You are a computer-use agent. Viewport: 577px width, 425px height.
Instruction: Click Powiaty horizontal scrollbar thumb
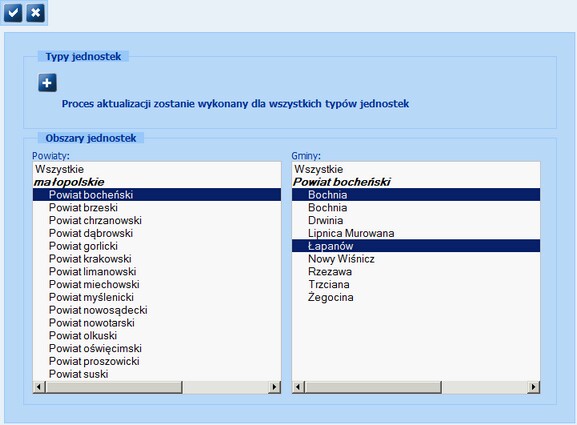pos(113,387)
